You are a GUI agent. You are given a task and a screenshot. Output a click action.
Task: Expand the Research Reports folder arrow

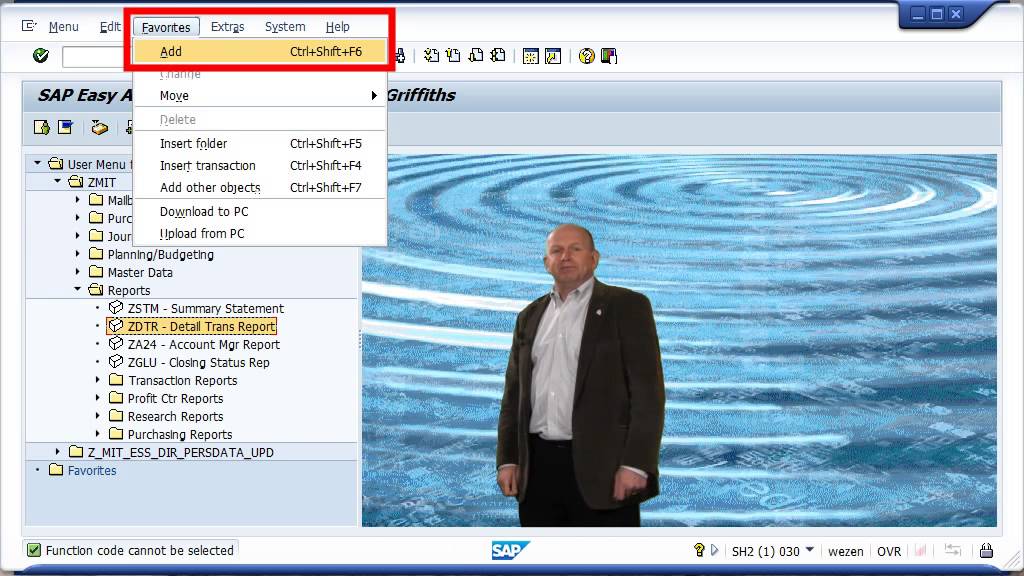pos(98,415)
